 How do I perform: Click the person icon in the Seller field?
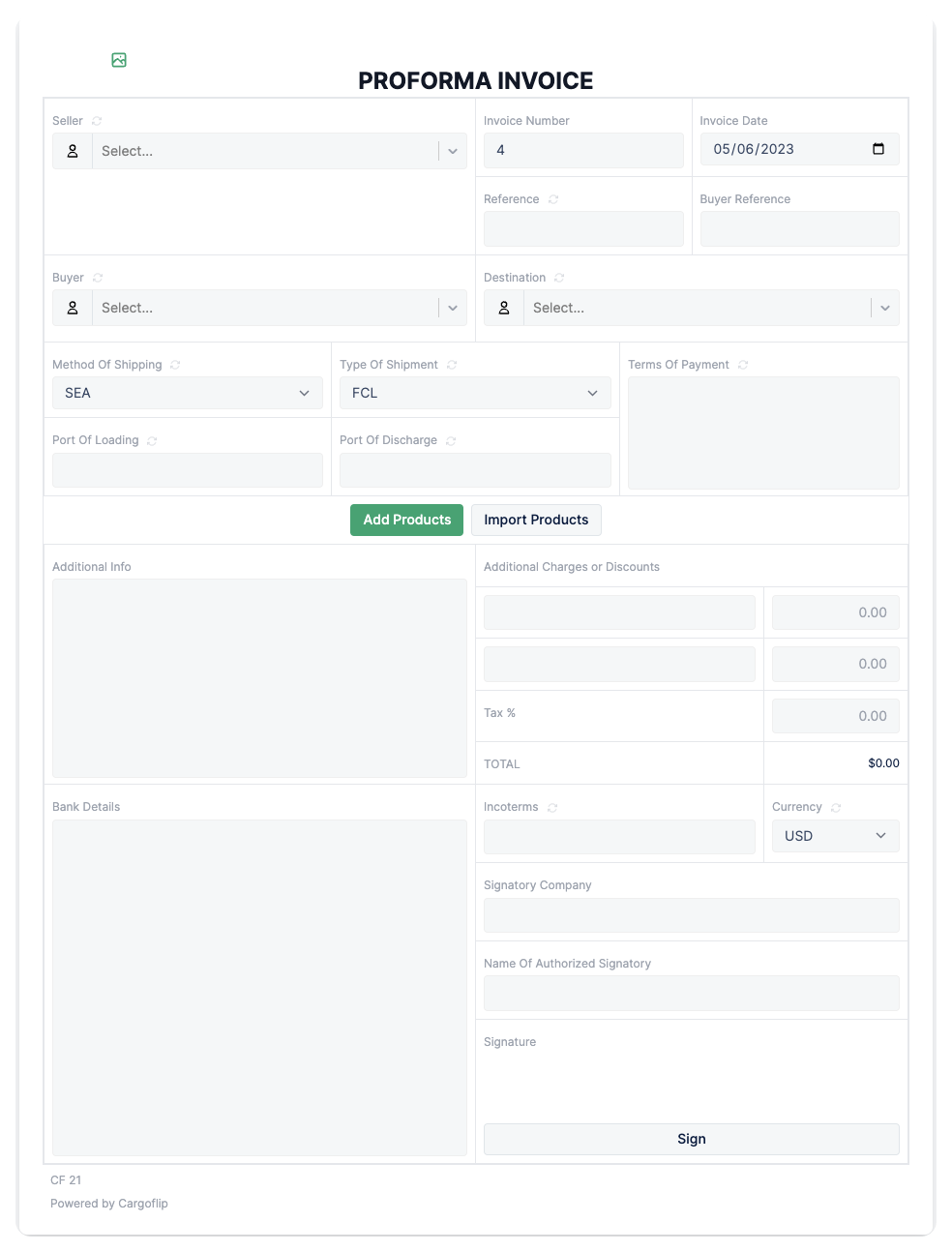(x=72, y=151)
